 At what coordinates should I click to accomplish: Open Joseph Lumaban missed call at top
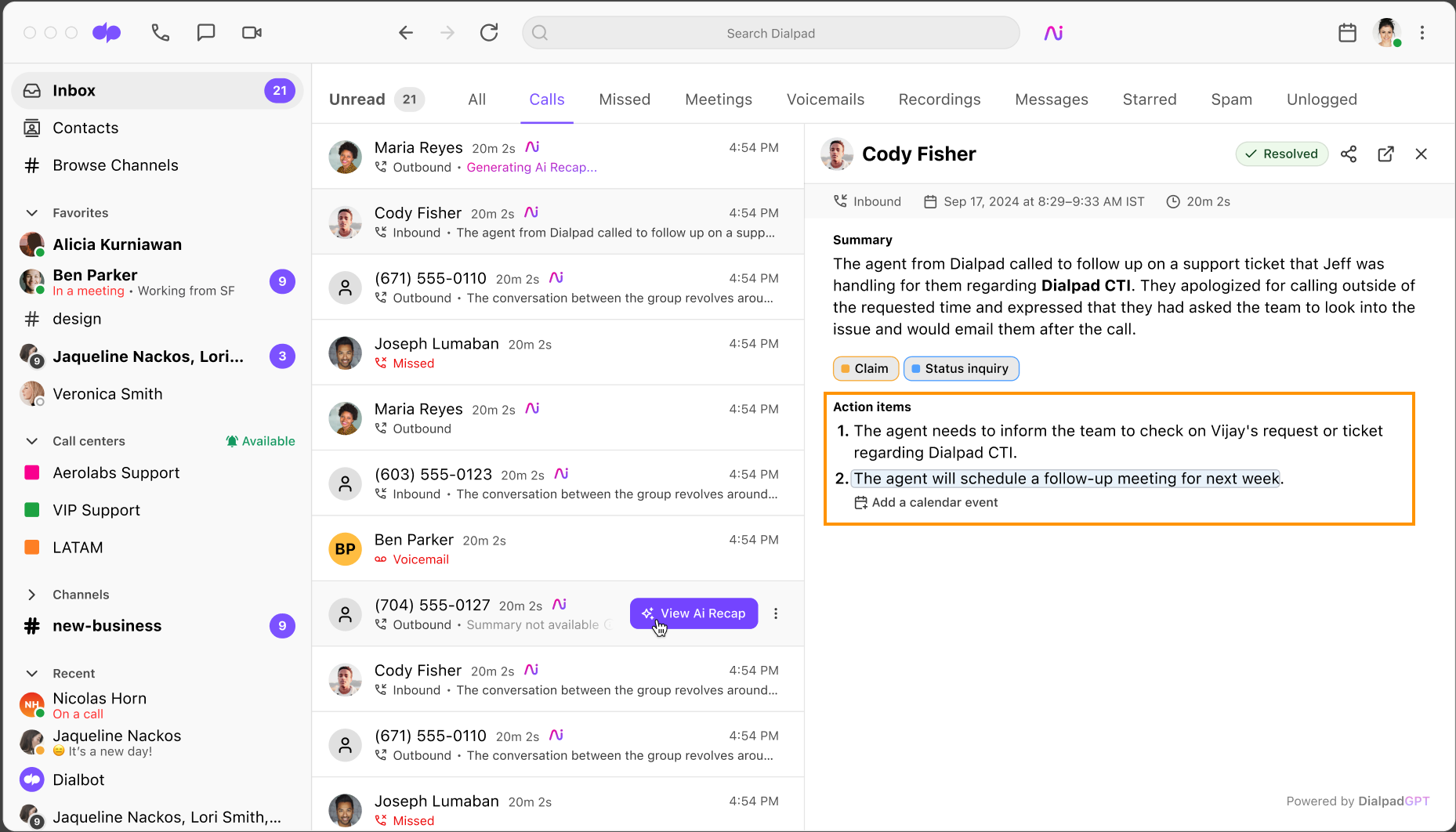(x=558, y=353)
